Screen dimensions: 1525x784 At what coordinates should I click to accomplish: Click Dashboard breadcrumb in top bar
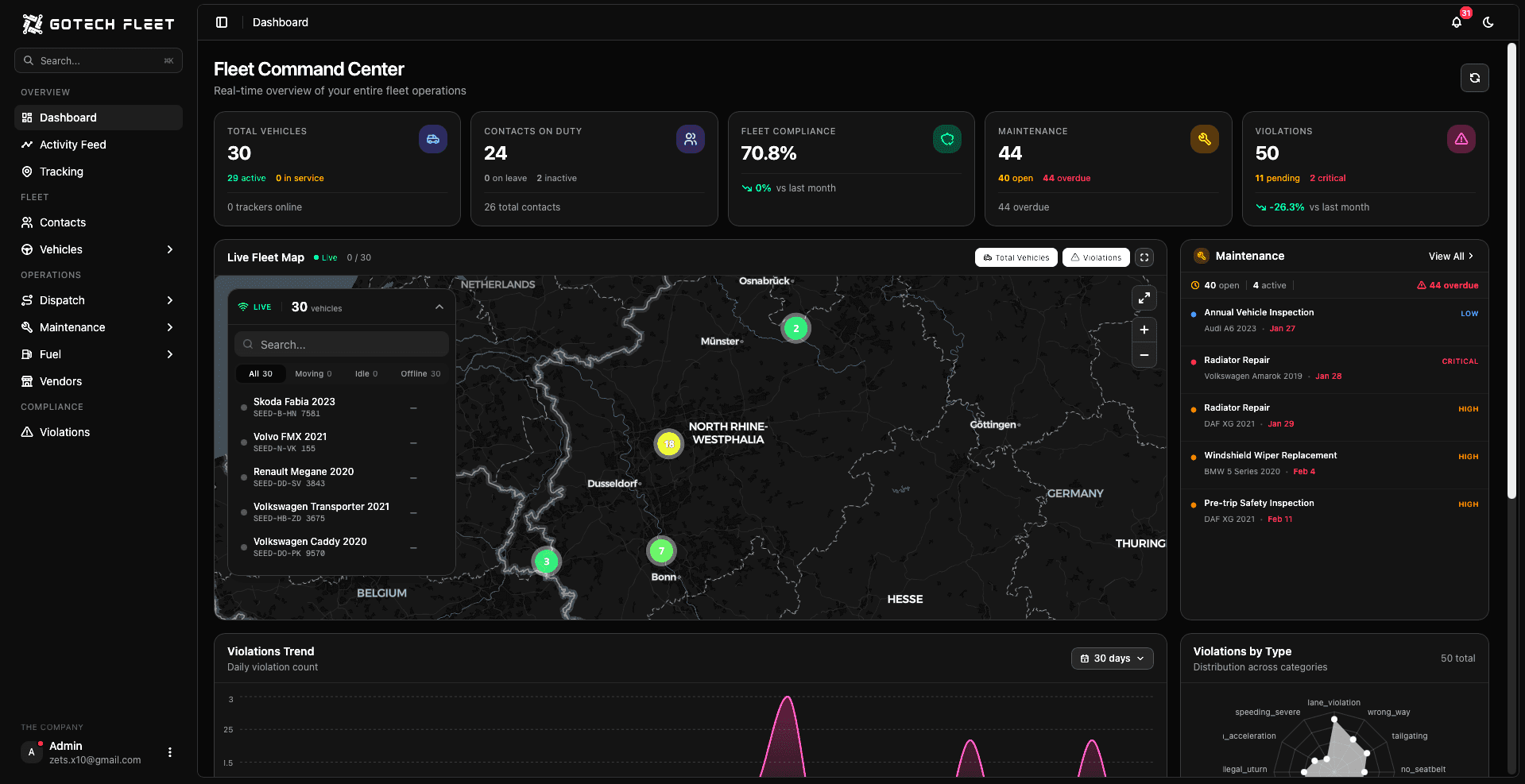click(x=281, y=22)
